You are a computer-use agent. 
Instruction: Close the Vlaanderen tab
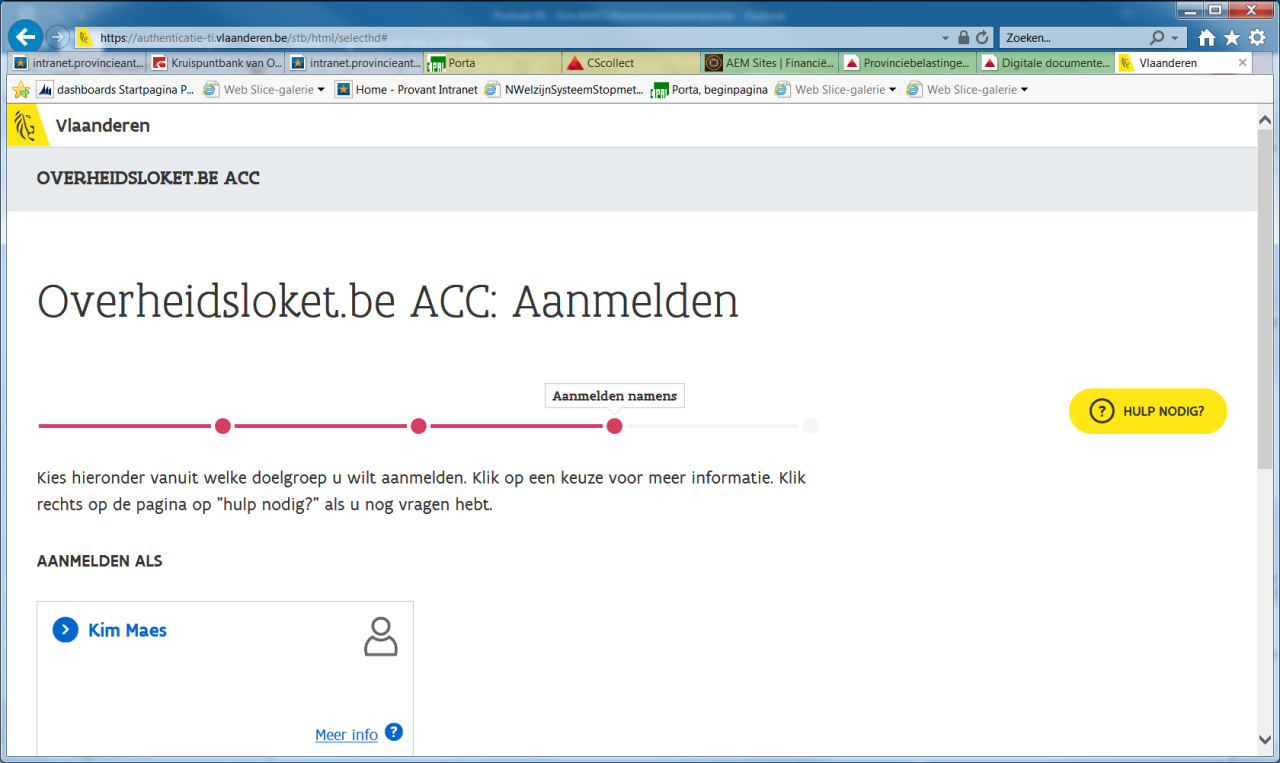[1243, 62]
